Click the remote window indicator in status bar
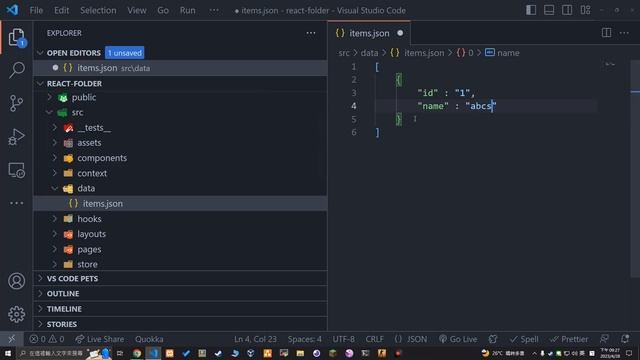 pos(11,339)
